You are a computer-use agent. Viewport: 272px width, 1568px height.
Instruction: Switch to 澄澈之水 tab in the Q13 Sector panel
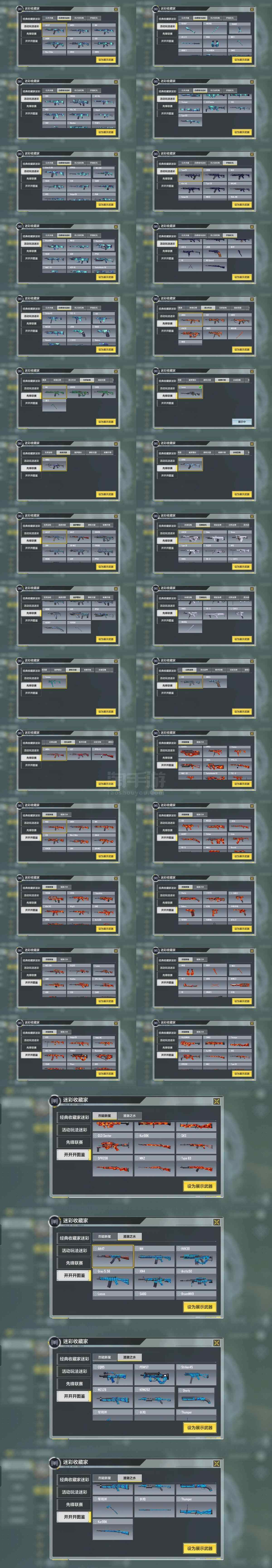(129, 1116)
